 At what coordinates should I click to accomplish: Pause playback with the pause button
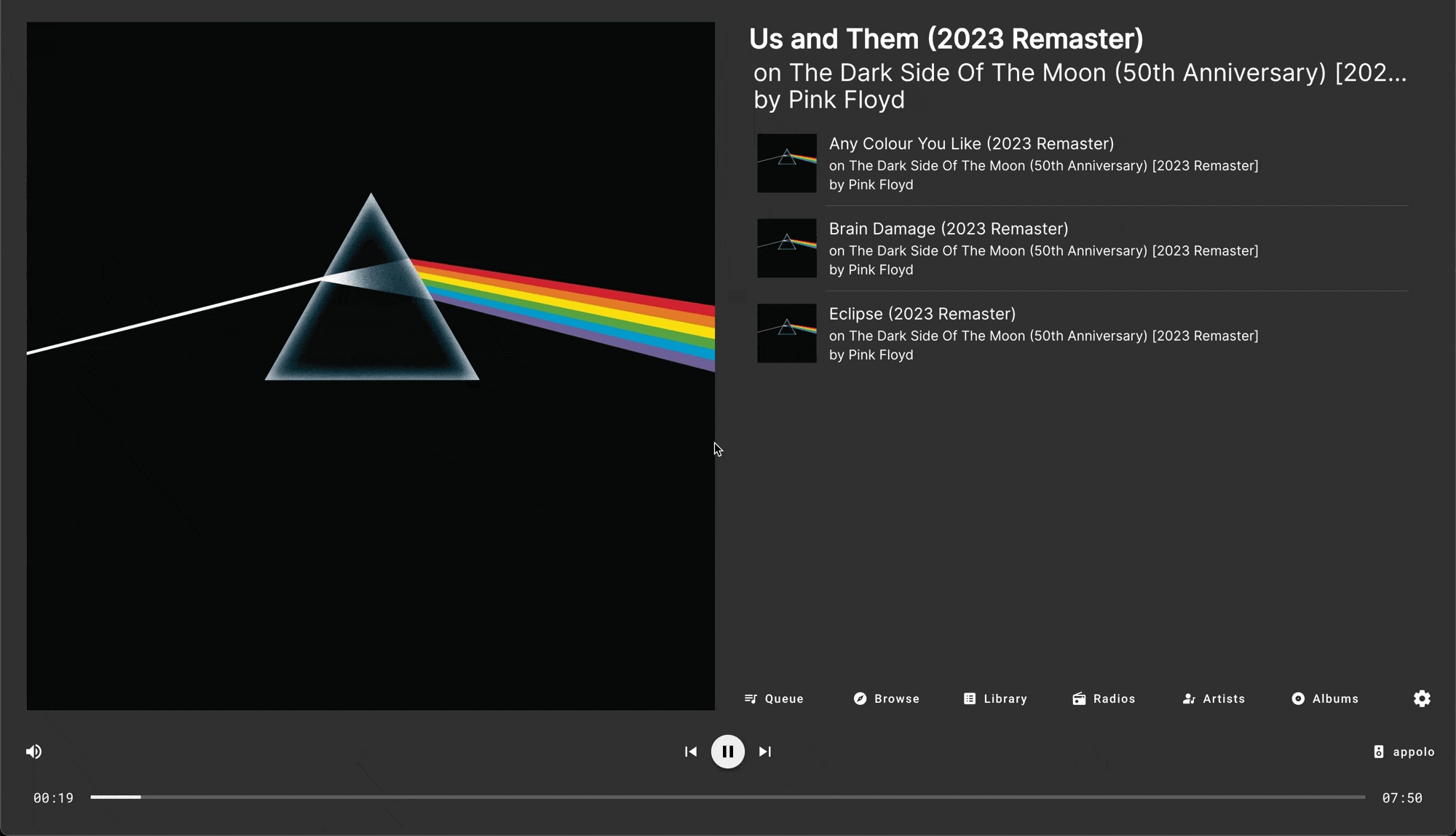coord(727,752)
